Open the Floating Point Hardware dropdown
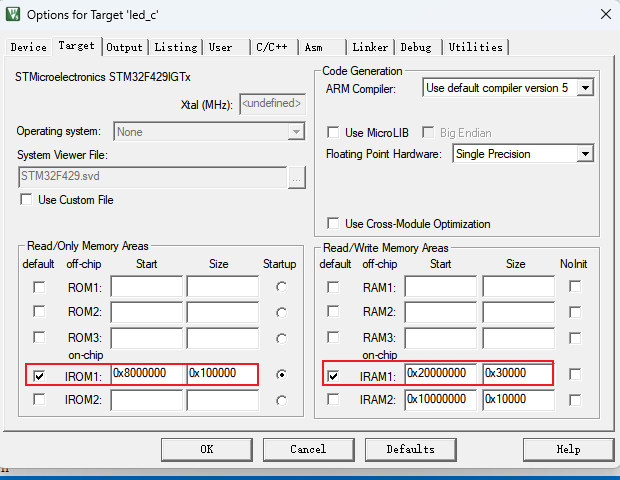The width and height of the screenshot is (620, 480). (x=585, y=154)
